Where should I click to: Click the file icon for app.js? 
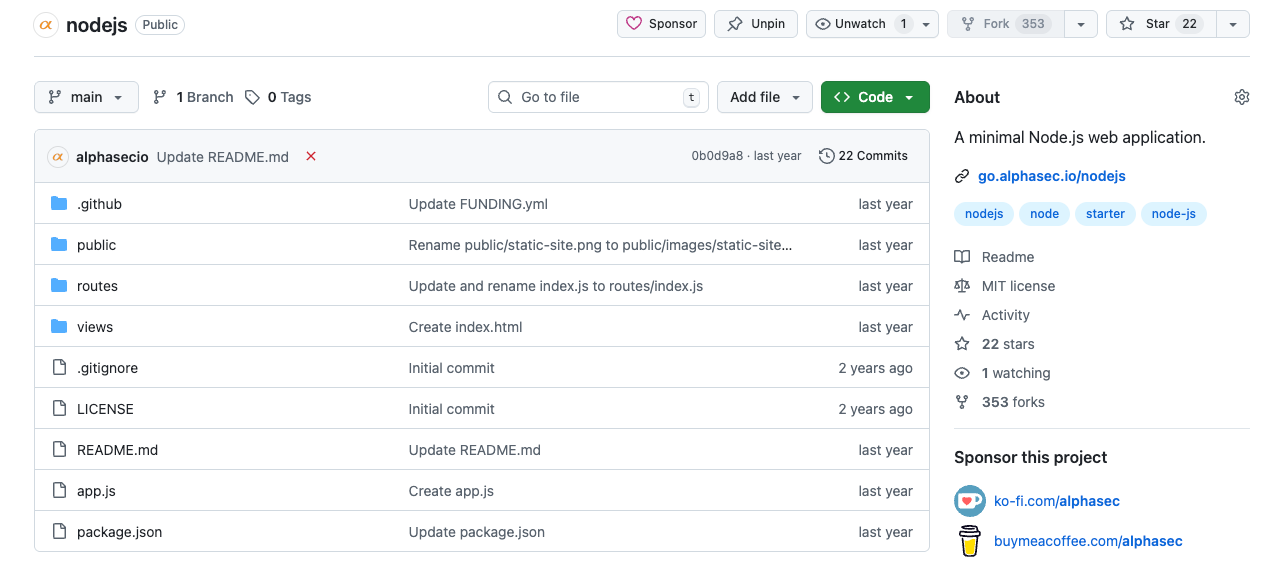tap(59, 491)
